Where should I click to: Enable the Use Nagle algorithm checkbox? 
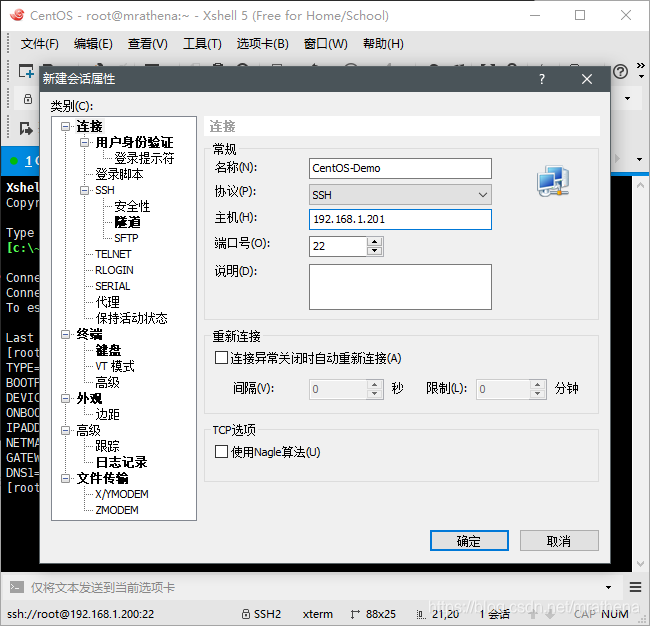click(x=221, y=451)
